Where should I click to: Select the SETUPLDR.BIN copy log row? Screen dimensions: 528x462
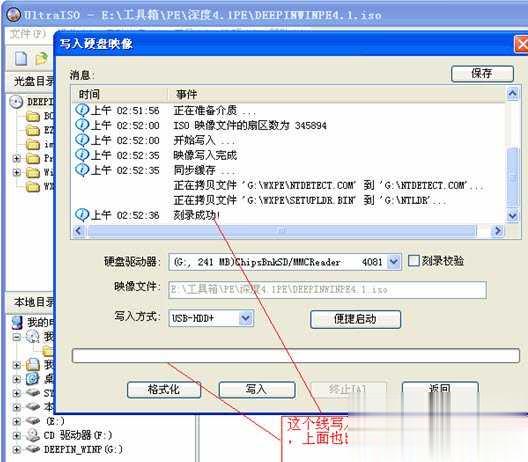[289, 200]
